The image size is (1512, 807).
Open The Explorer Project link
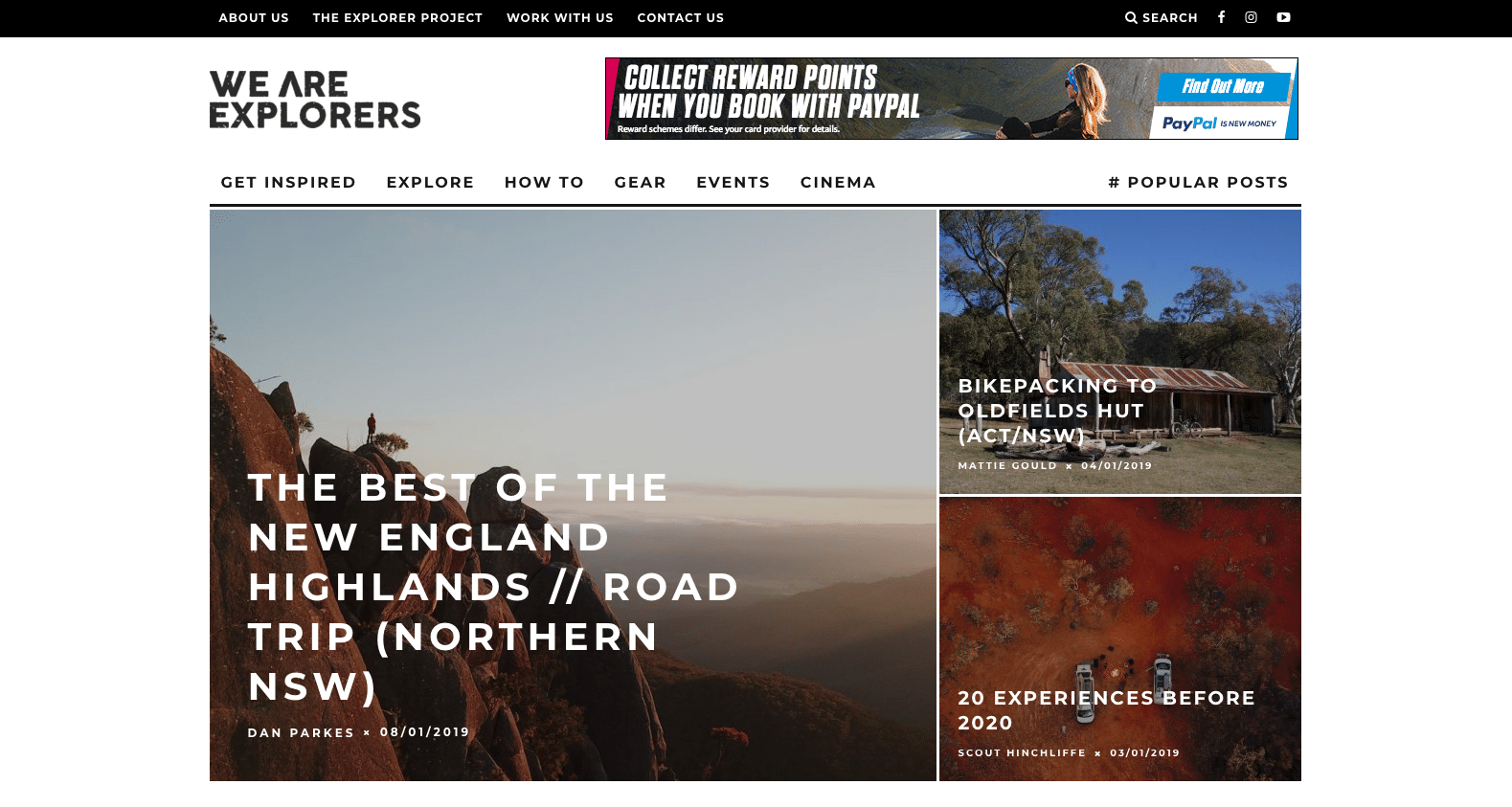(x=397, y=18)
